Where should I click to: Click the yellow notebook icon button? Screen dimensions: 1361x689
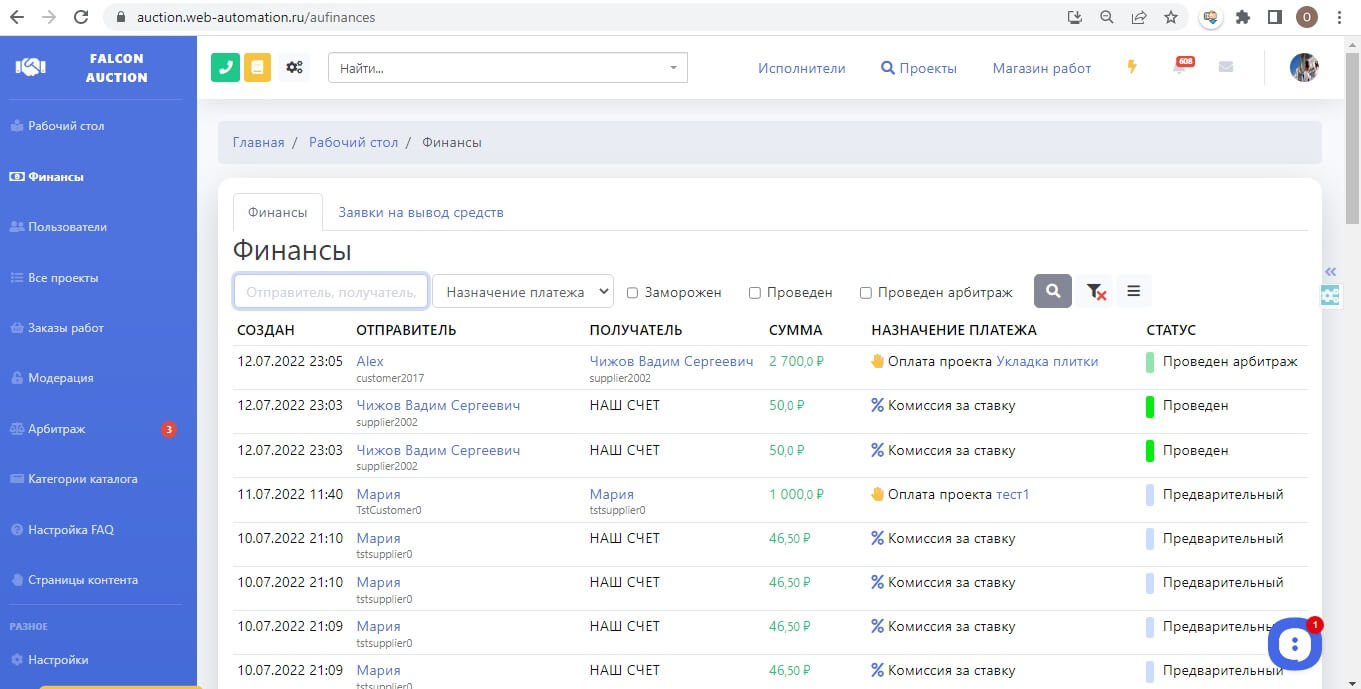(x=258, y=68)
